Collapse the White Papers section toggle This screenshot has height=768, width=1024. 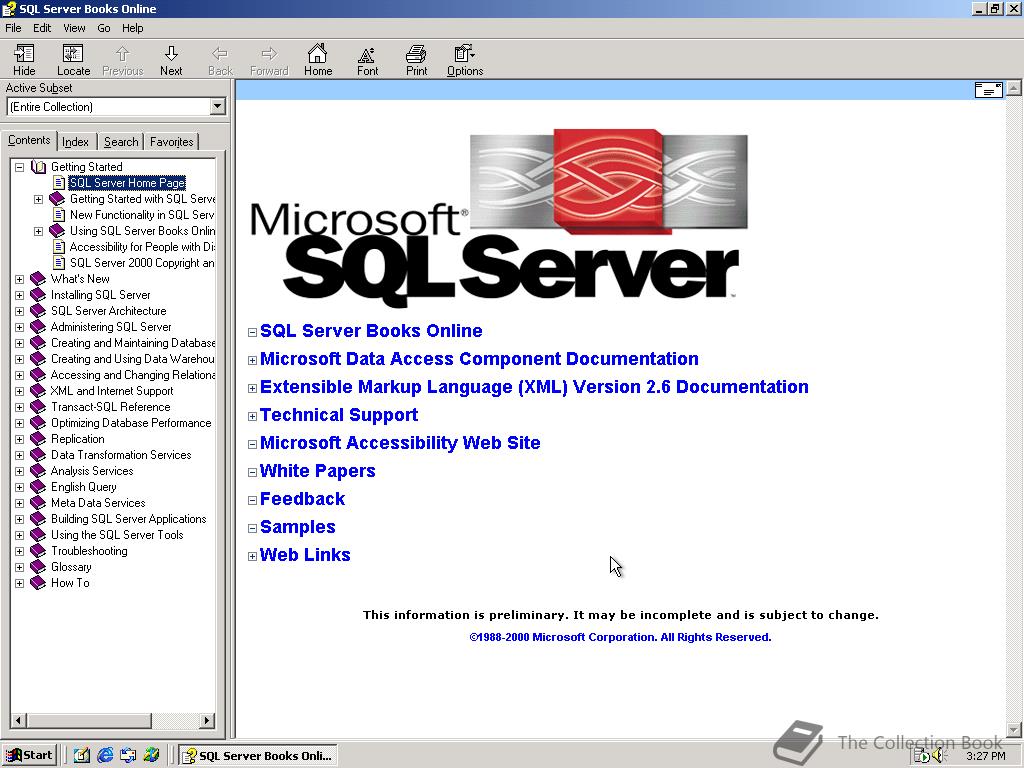click(252, 472)
